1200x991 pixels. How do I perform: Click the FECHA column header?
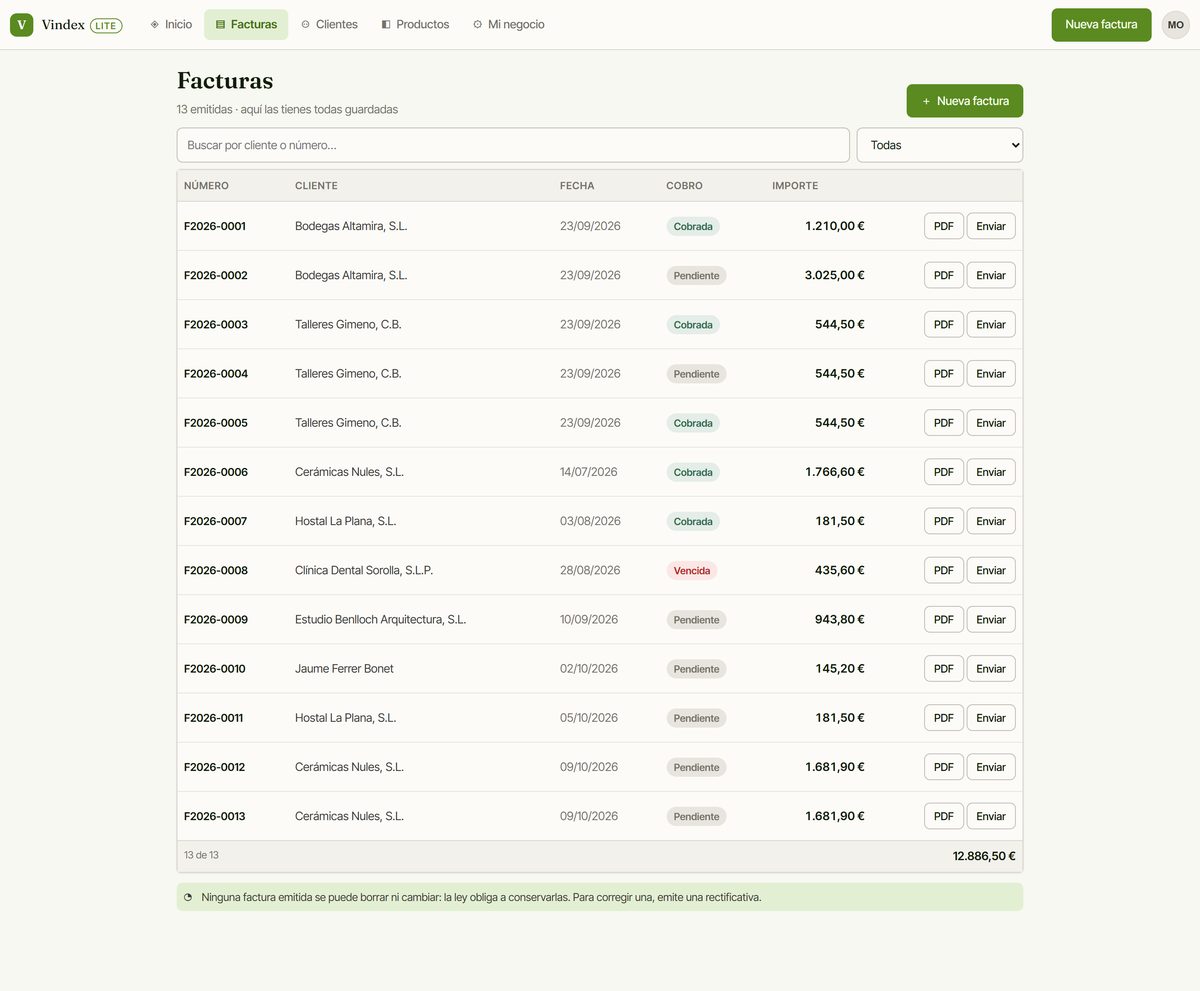577,186
